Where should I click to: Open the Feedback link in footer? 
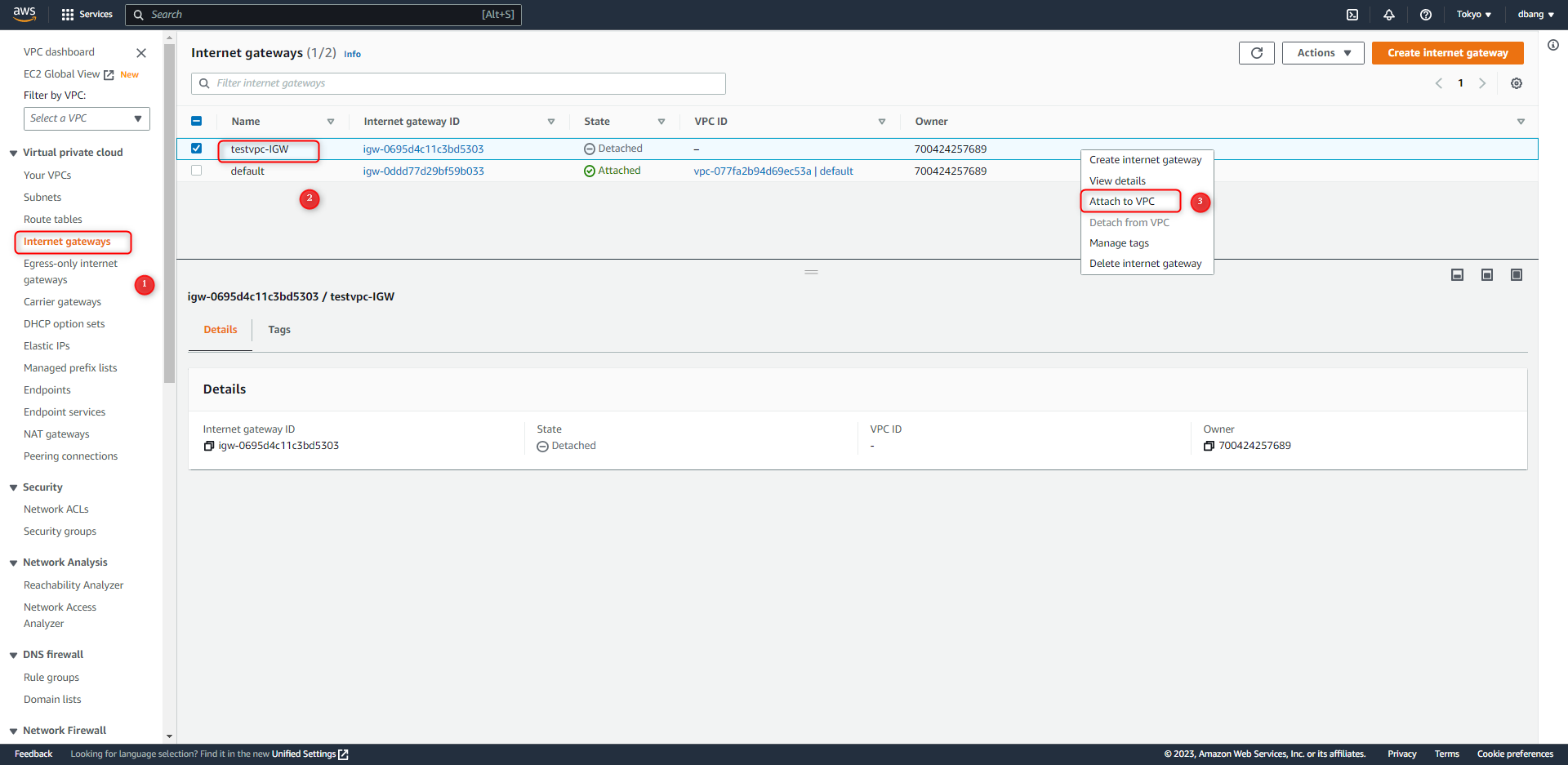click(x=33, y=754)
